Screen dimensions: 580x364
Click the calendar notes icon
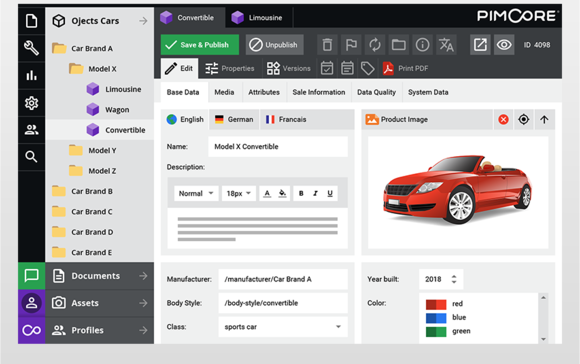(x=347, y=68)
